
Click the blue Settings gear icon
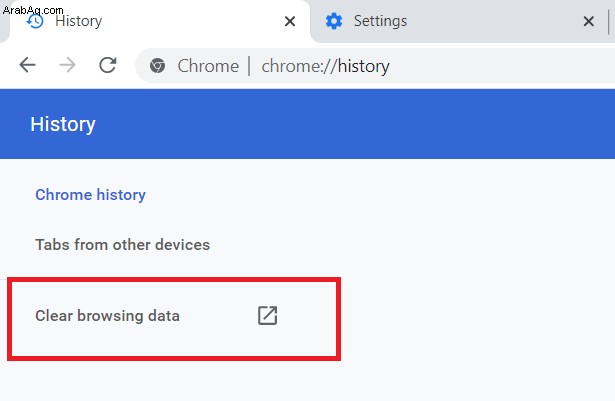click(x=334, y=21)
